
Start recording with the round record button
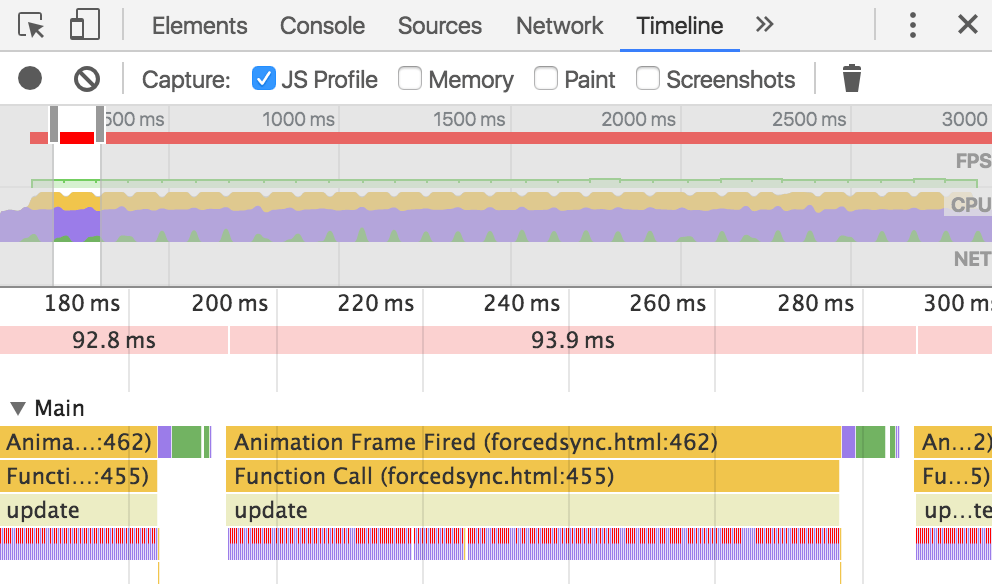pos(30,78)
